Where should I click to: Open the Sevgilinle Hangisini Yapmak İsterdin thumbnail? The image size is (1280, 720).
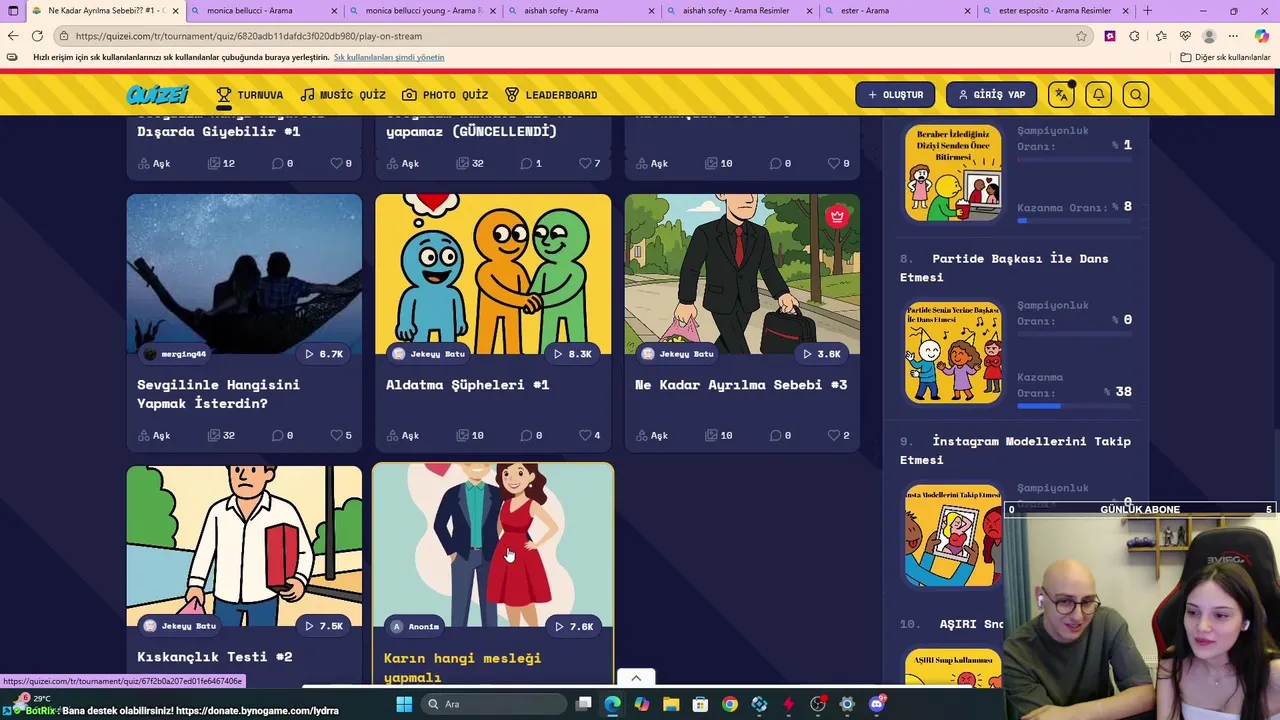click(x=244, y=274)
